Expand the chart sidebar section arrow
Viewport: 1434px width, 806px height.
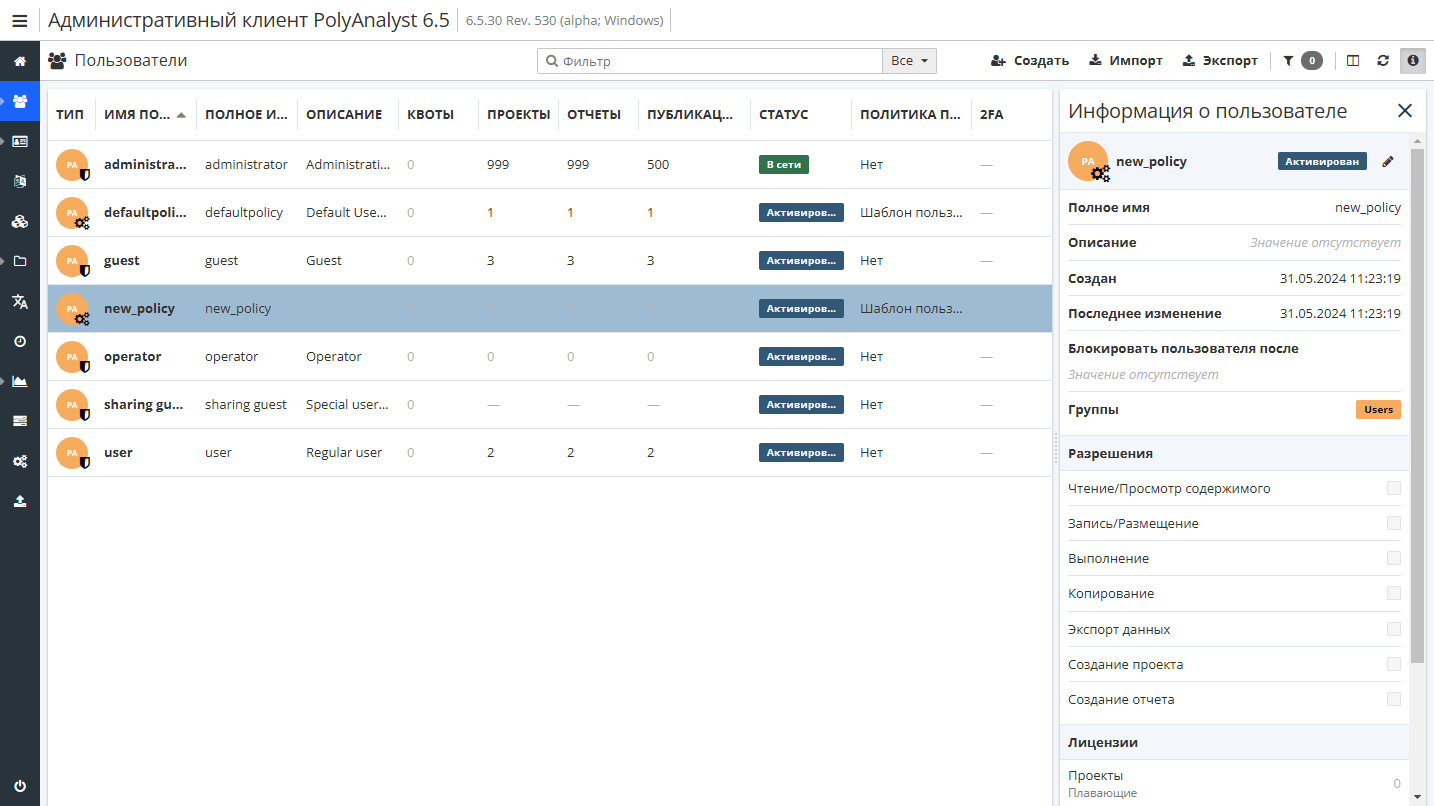[x=4, y=381]
